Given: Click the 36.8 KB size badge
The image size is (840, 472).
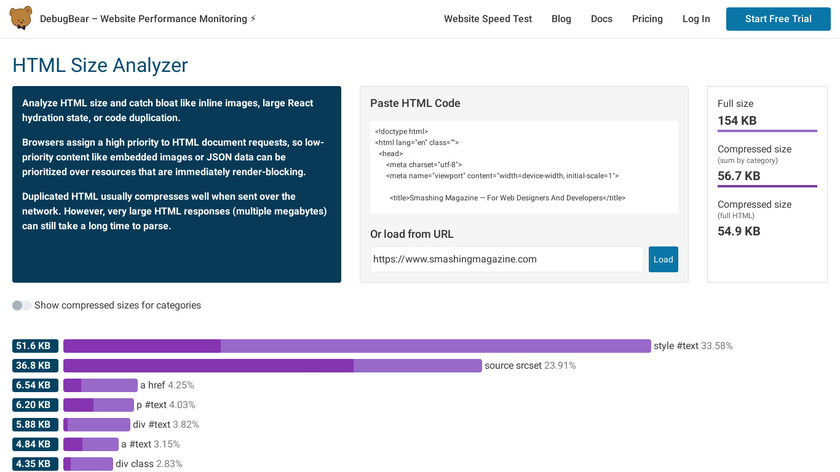Looking at the screenshot, I should tap(34, 366).
